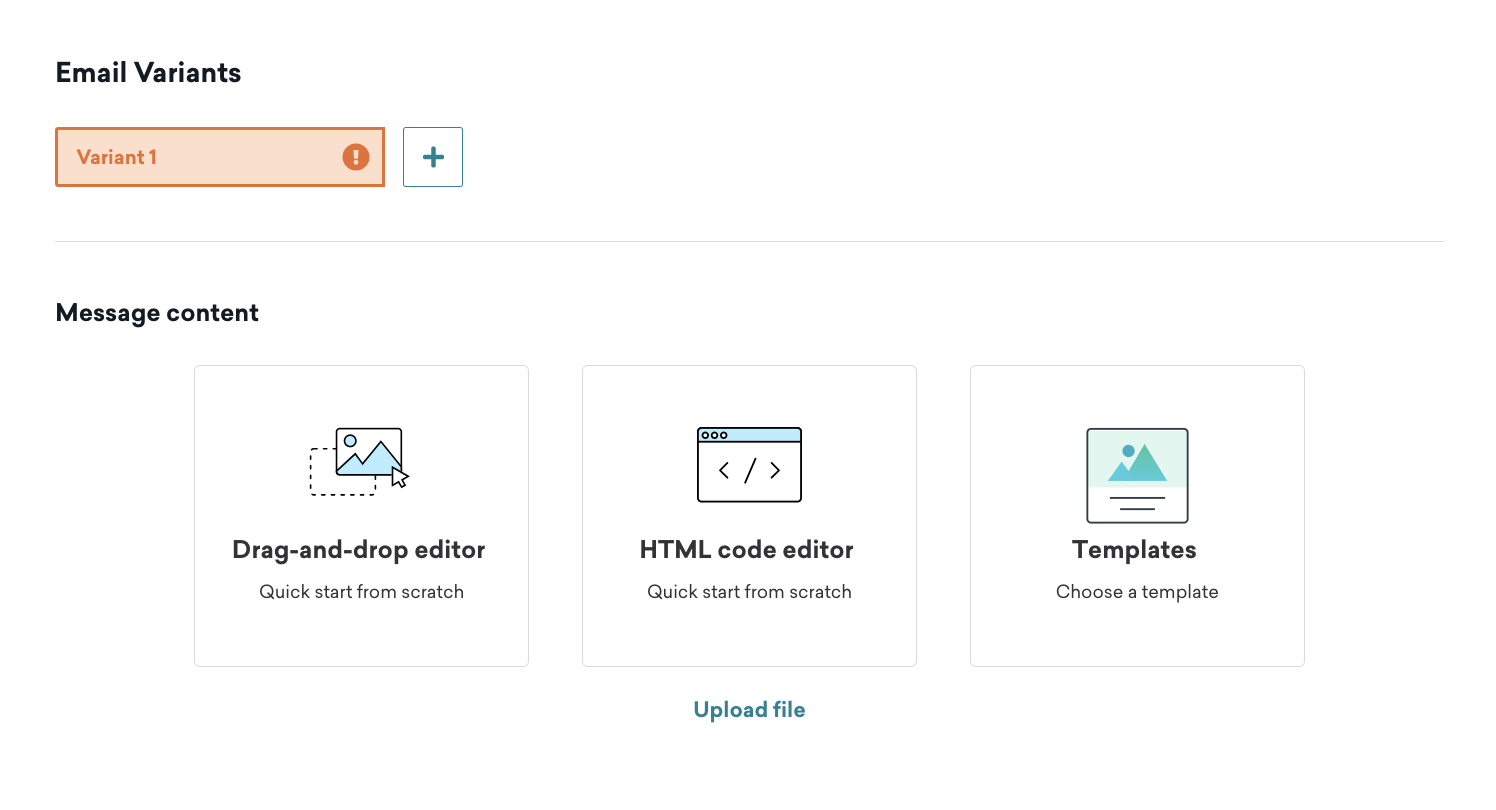Select the HTML code editor card

(749, 515)
